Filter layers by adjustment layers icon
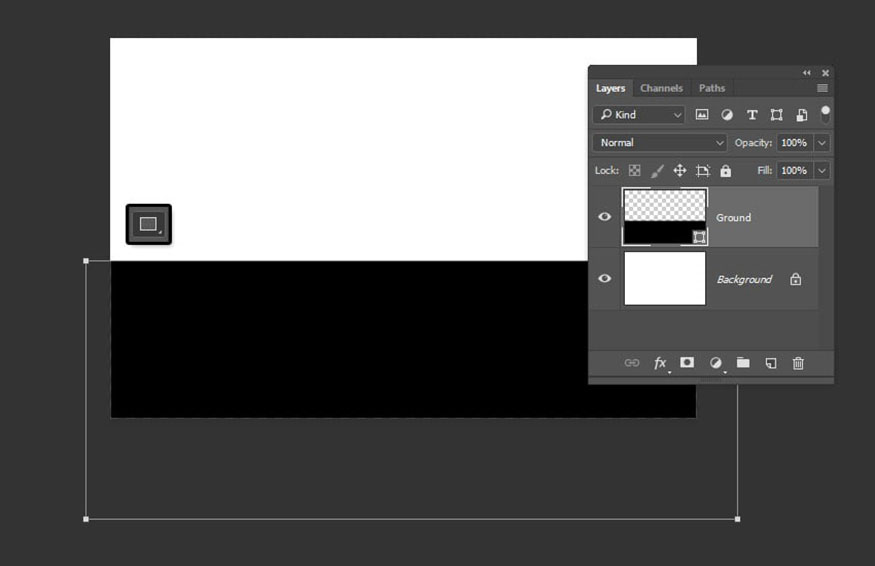 [x=727, y=114]
